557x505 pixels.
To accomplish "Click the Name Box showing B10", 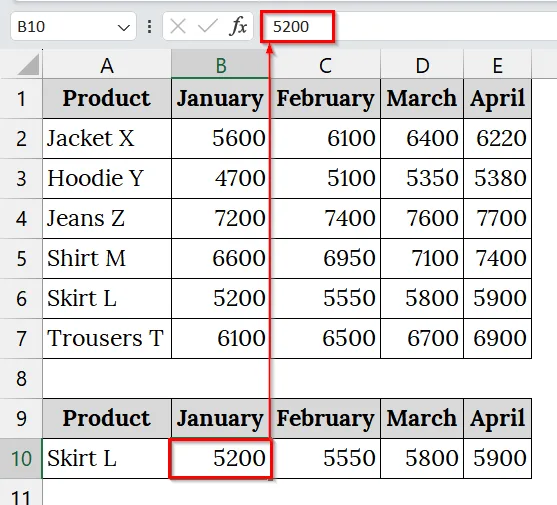I will coord(73,26).
